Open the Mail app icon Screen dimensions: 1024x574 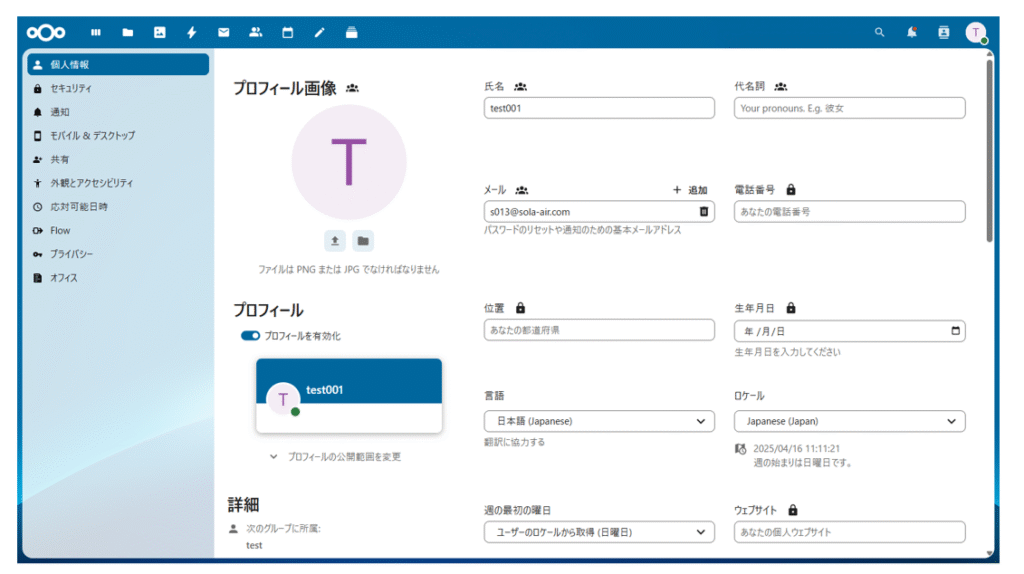pyautogui.click(x=223, y=32)
